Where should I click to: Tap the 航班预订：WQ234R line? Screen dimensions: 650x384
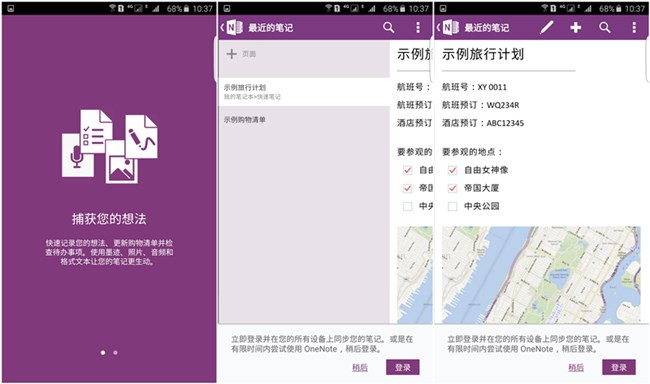(480, 105)
